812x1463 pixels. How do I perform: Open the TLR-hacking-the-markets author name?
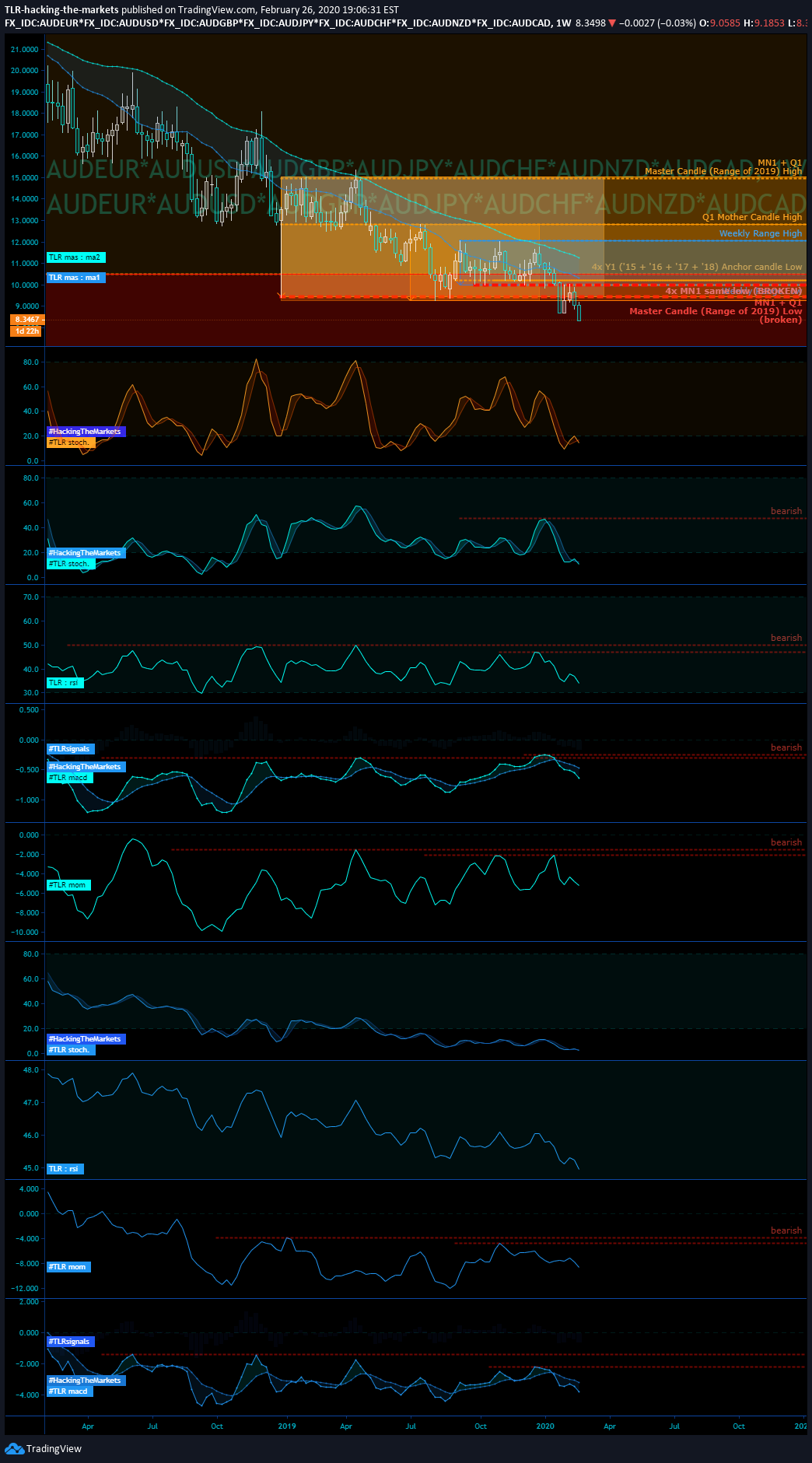point(61,10)
